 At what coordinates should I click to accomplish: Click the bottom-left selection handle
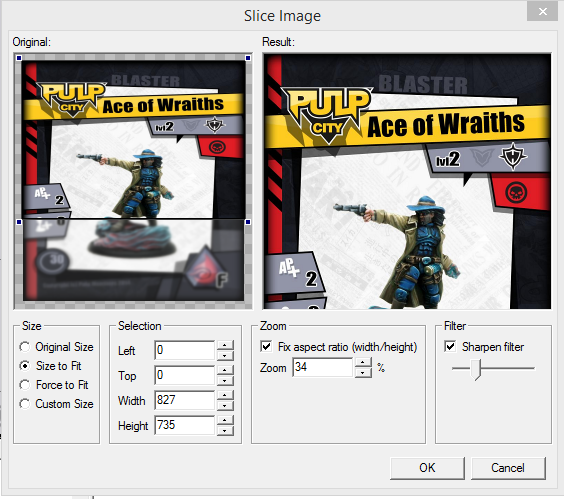pyautogui.click(x=19, y=222)
